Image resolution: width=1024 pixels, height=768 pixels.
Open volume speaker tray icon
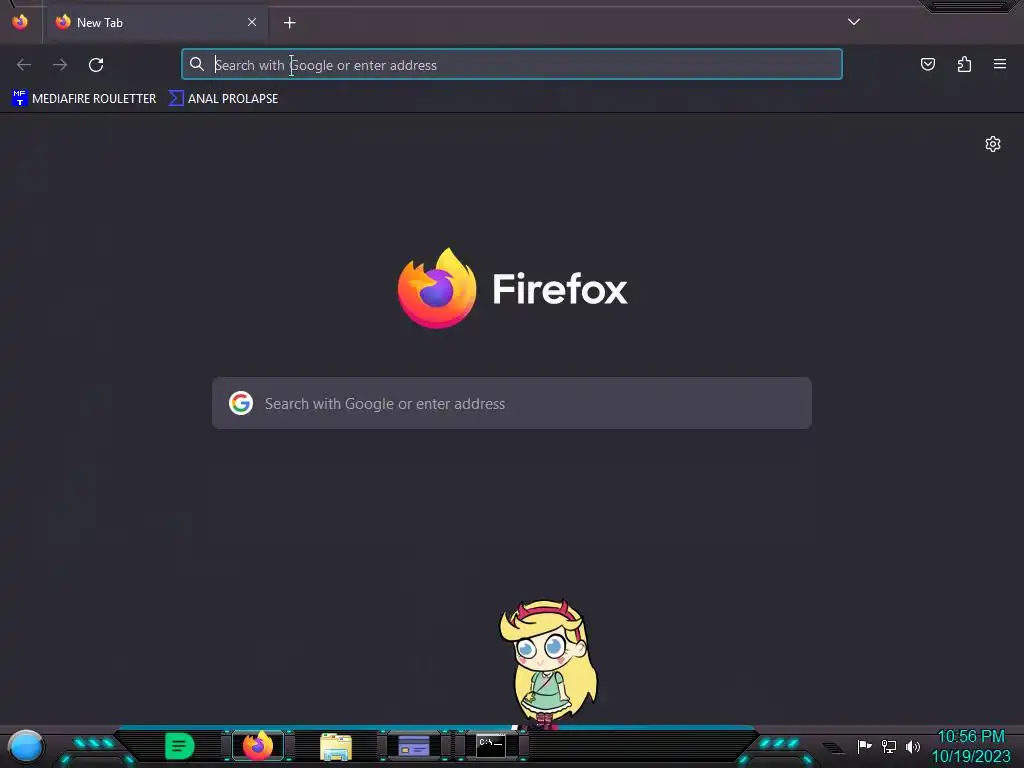913,746
